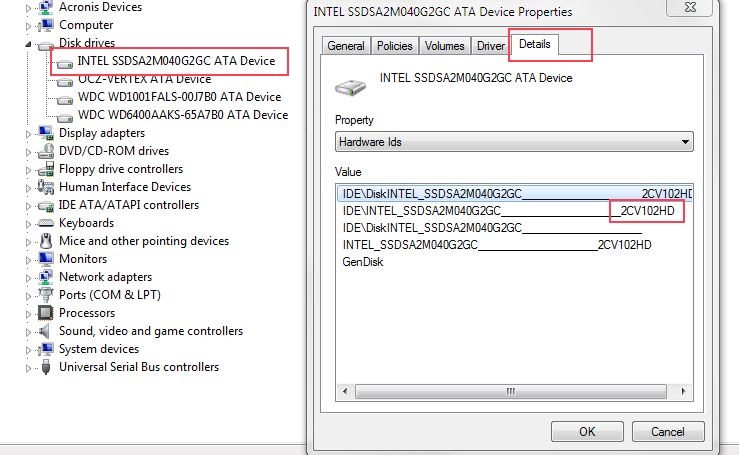Click the Human Interface Devices label
Viewport: 739px width, 455px height.
pyautogui.click(x=125, y=187)
